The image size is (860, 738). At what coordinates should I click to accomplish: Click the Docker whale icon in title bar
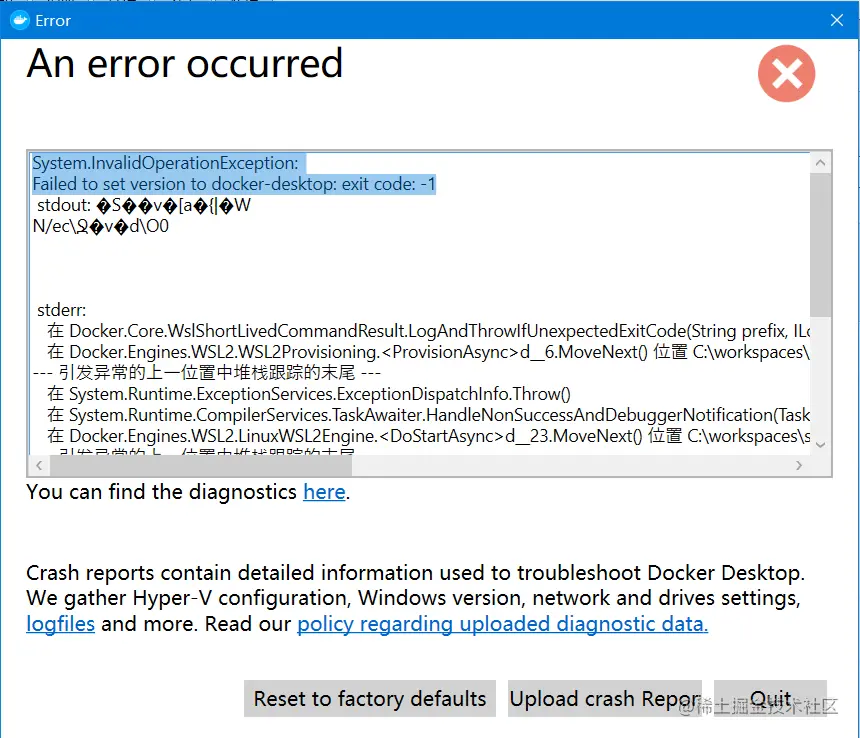20,21
